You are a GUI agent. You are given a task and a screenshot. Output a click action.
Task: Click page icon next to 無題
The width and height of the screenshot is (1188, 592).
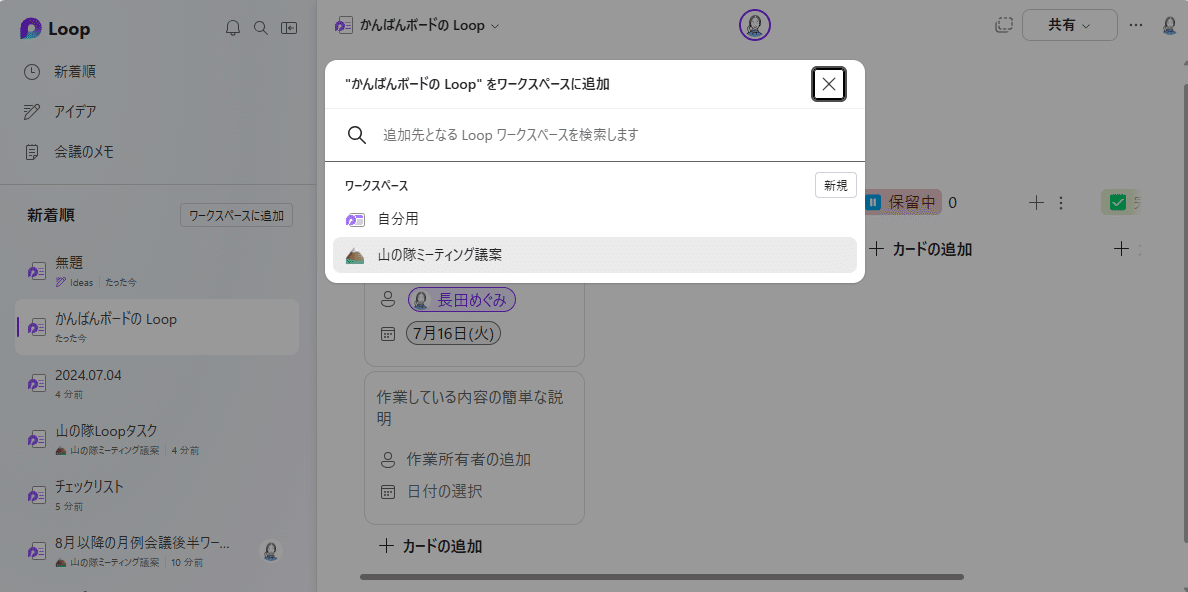coord(36,271)
